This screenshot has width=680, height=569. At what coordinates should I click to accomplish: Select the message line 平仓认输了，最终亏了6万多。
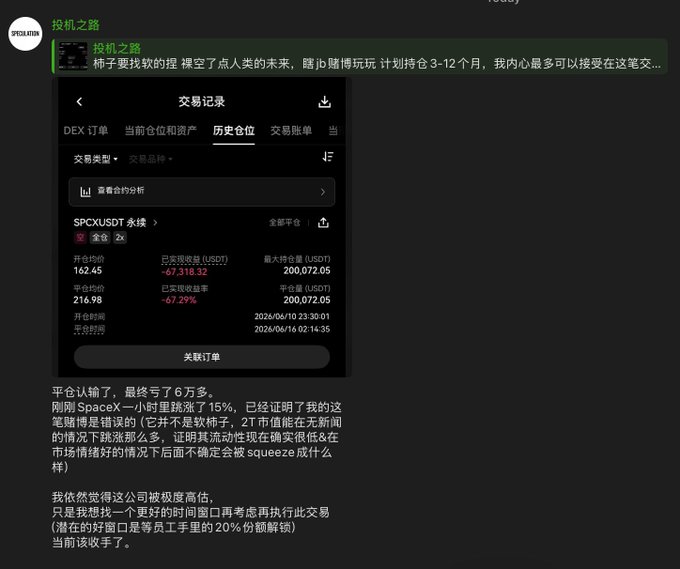click(x=133, y=392)
